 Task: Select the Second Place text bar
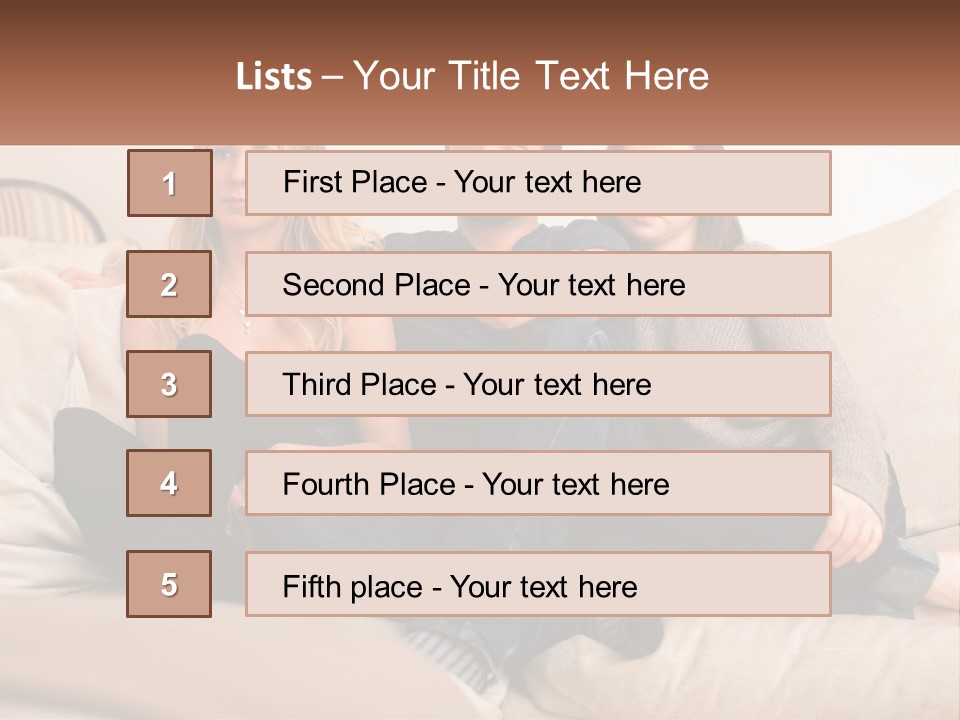538,284
